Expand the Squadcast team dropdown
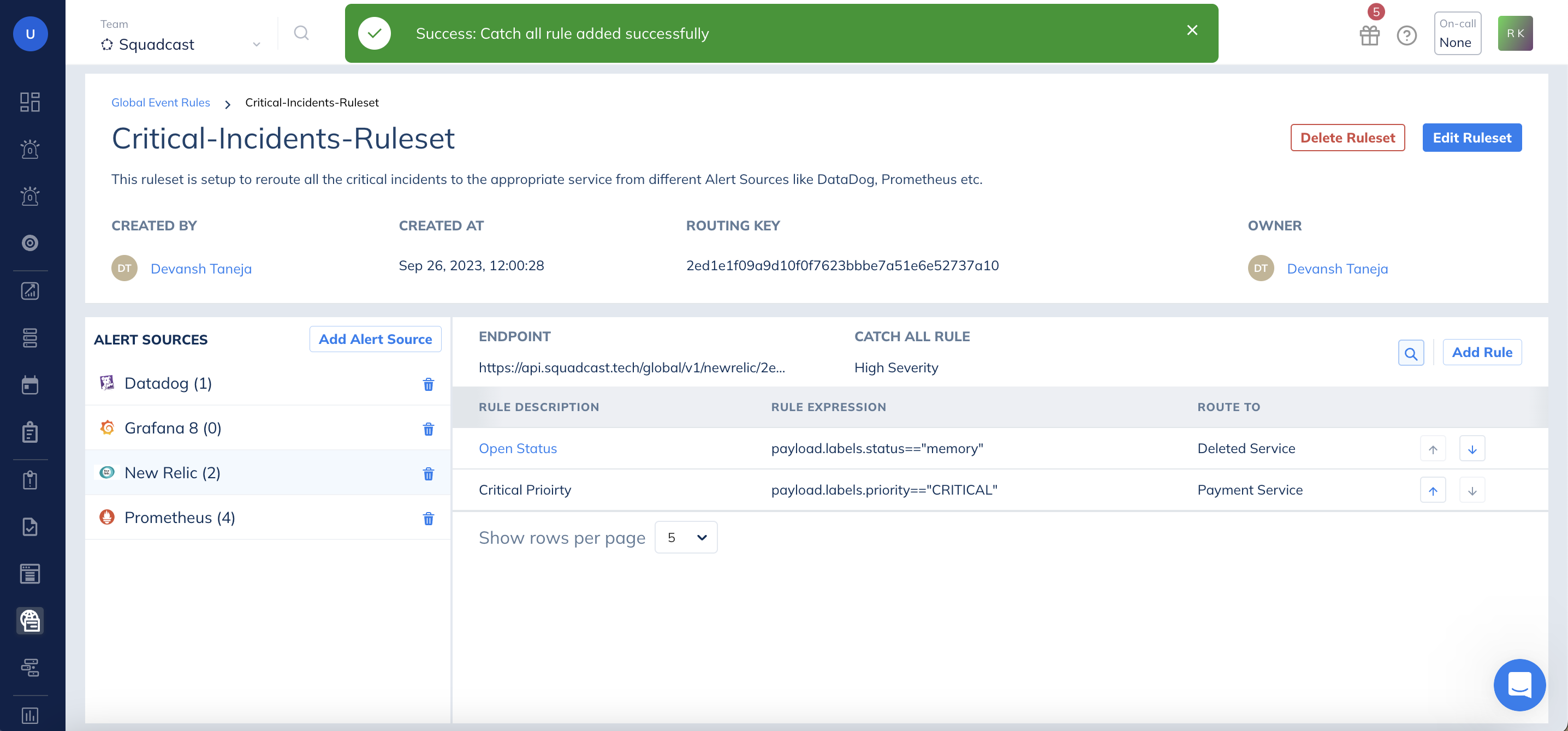This screenshot has height=731, width=1568. click(181, 44)
